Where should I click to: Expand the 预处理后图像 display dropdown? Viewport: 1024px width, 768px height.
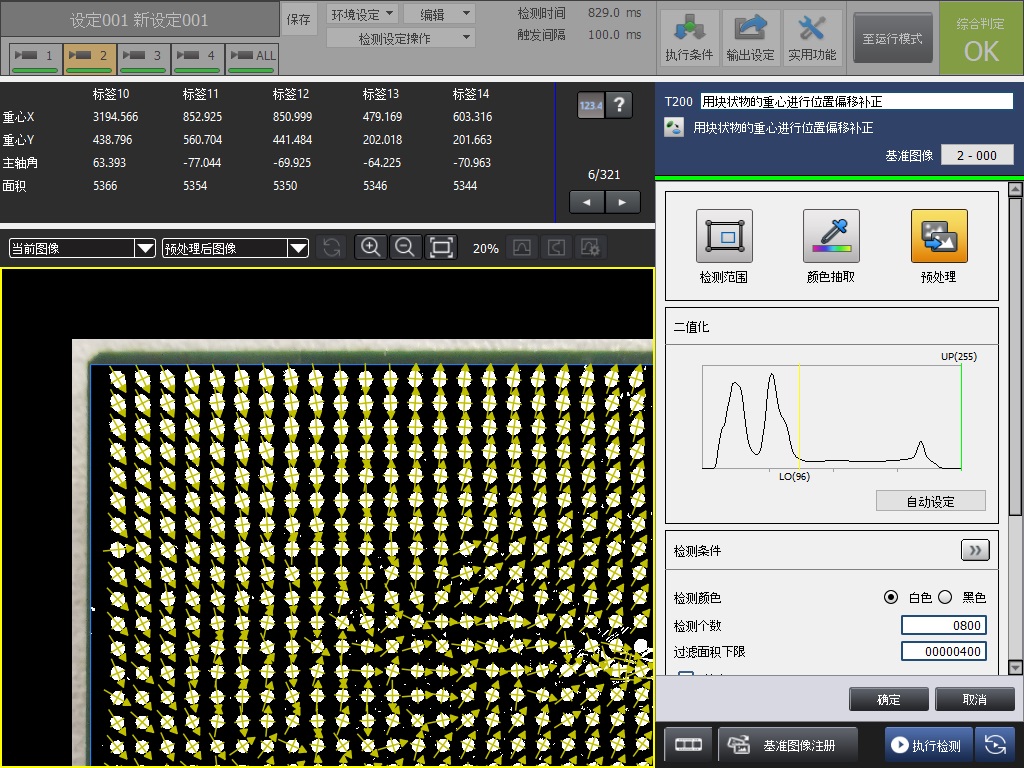tap(235, 248)
